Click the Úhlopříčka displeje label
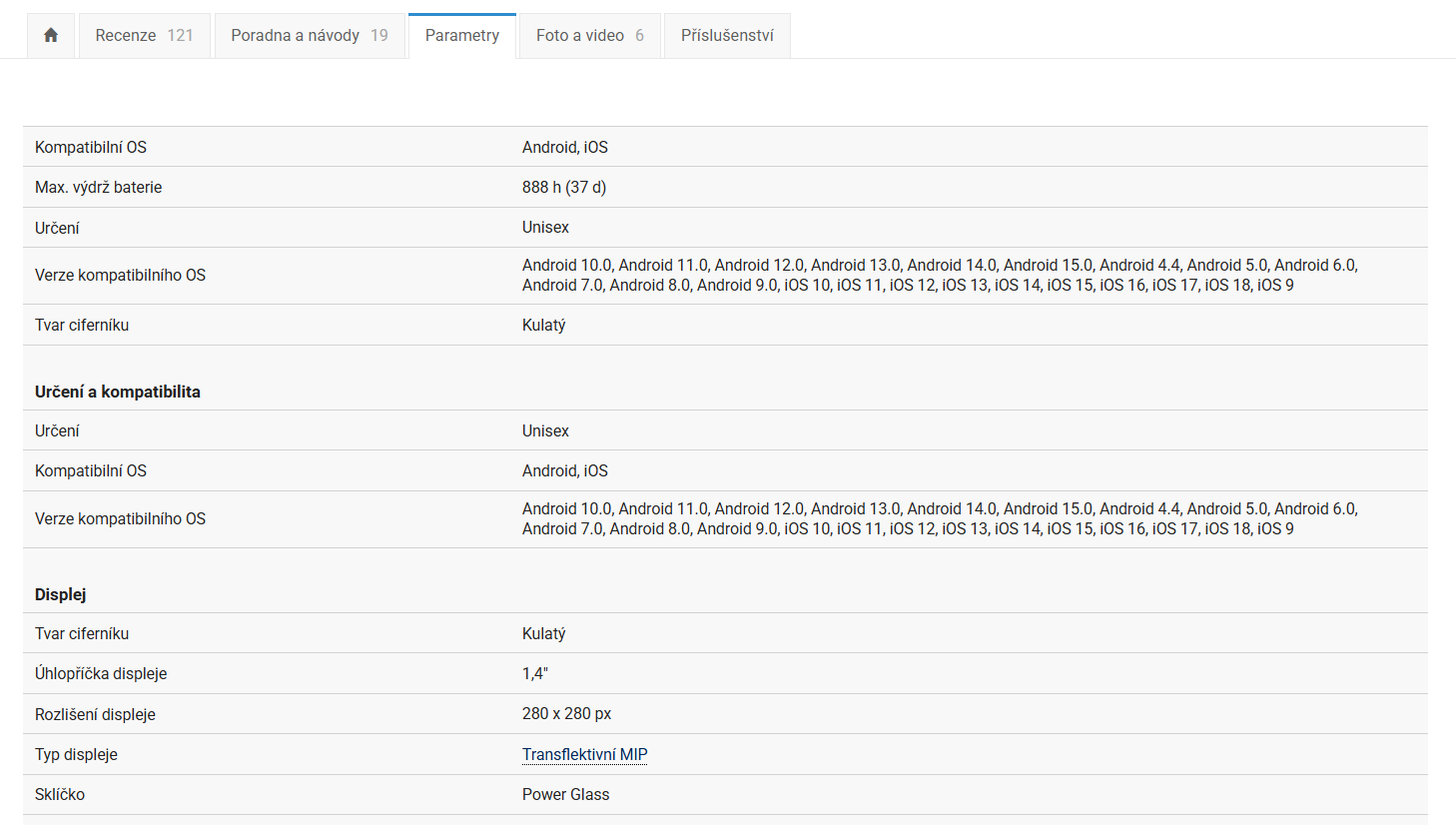Viewport: 1456px width, 825px height. click(100, 673)
